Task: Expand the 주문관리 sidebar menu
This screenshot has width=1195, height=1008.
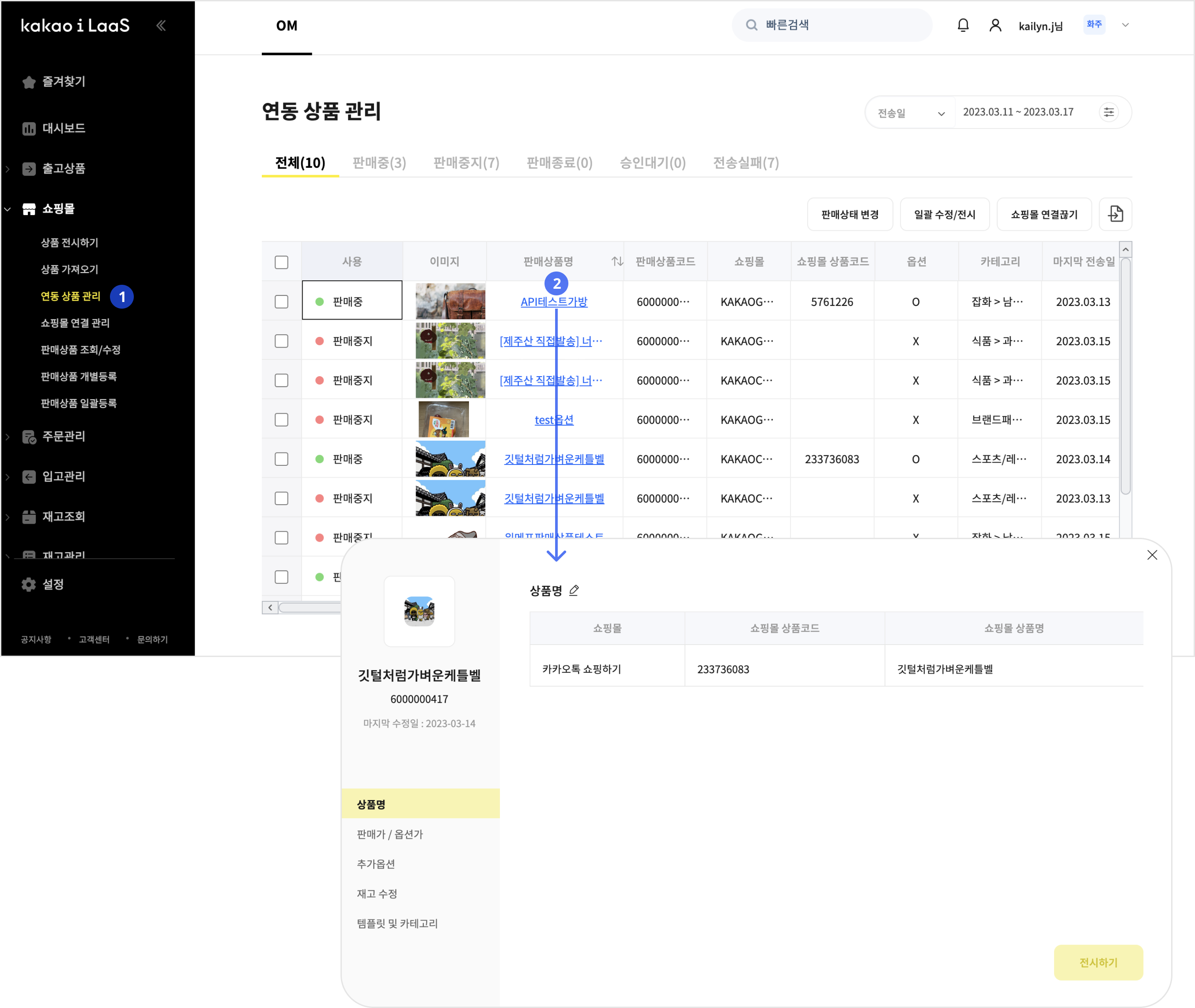Action: 63,437
